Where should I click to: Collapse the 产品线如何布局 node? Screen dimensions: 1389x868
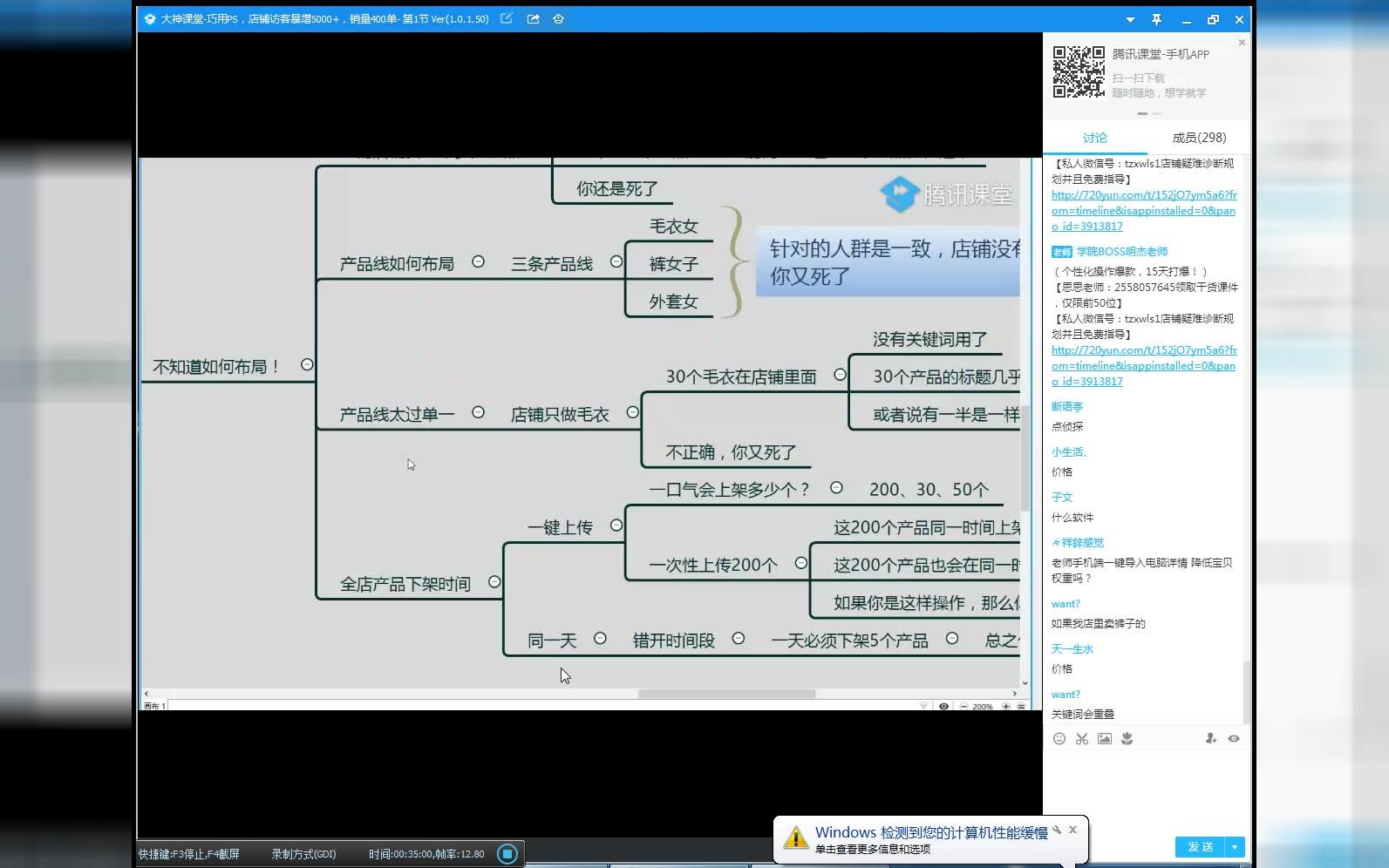click(478, 261)
